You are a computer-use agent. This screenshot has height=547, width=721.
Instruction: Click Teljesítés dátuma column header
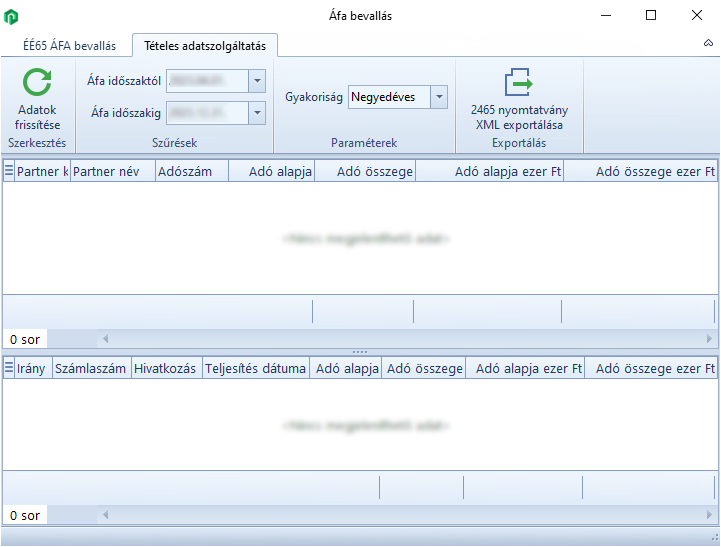click(255, 369)
